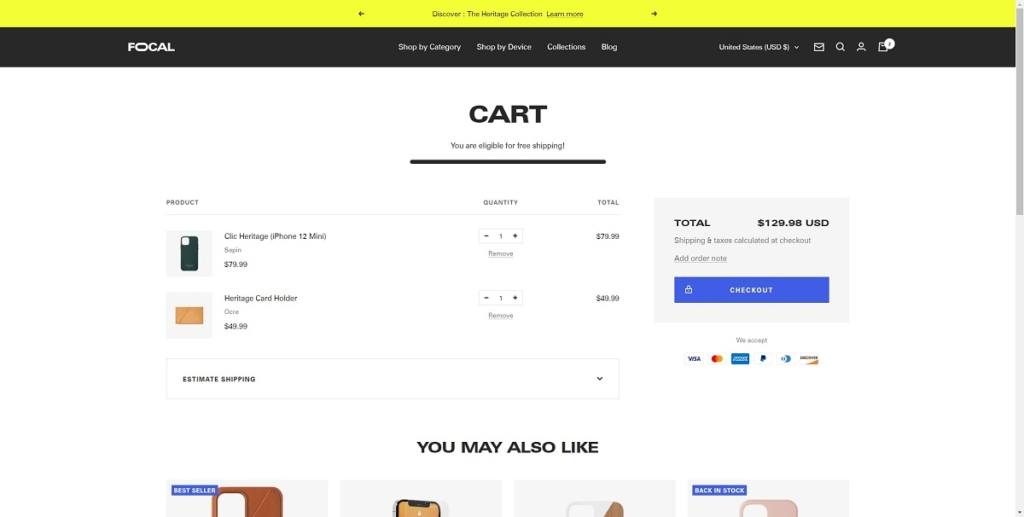The height and width of the screenshot is (517, 1024).
Task: Decrease Clic Heritage quantity with minus
Action: pos(486,236)
